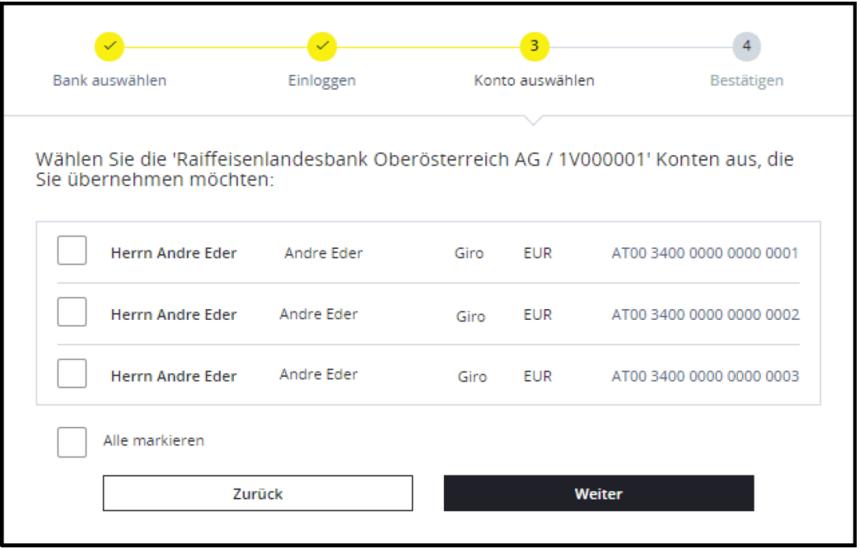This screenshot has height=549, width=860.
Task: Click step 3 circle Konto auswählen
Action: (x=534, y=46)
